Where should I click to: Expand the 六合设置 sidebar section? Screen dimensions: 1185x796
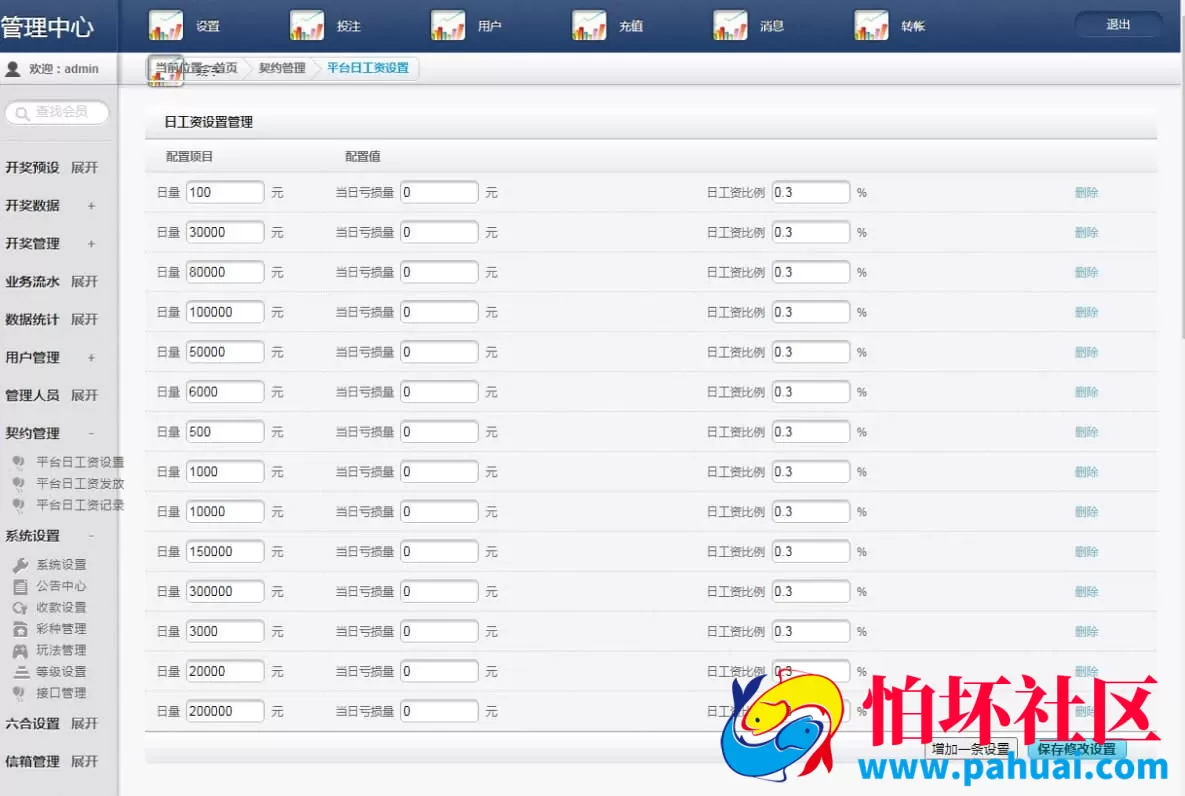coord(84,723)
